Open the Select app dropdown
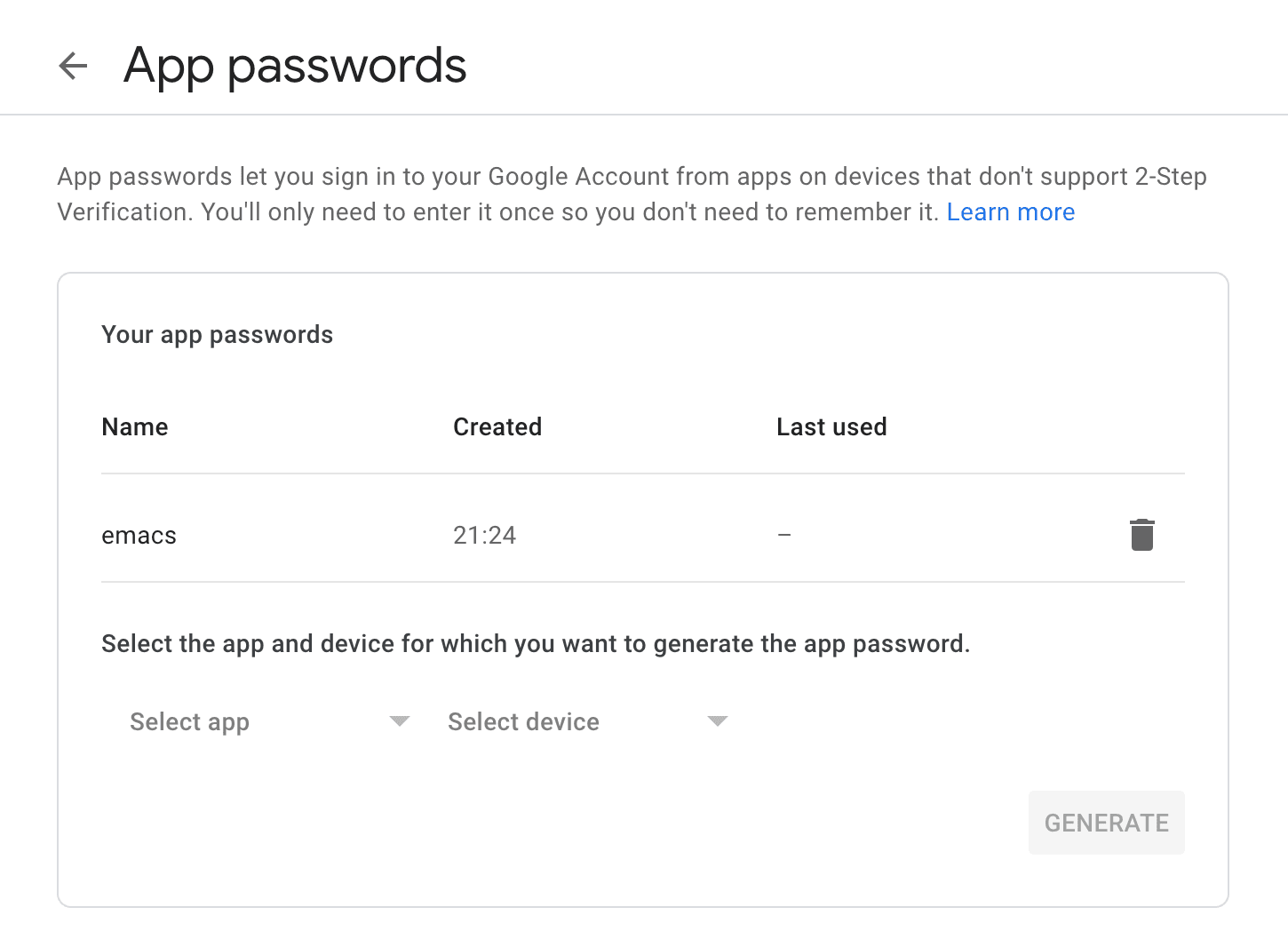The width and height of the screenshot is (1288, 947). pos(268,721)
